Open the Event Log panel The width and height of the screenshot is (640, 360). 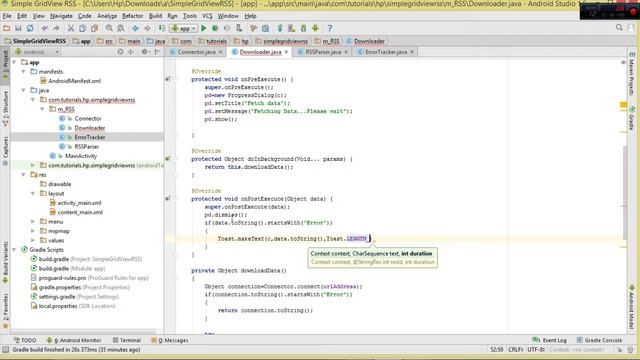(x=550, y=340)
